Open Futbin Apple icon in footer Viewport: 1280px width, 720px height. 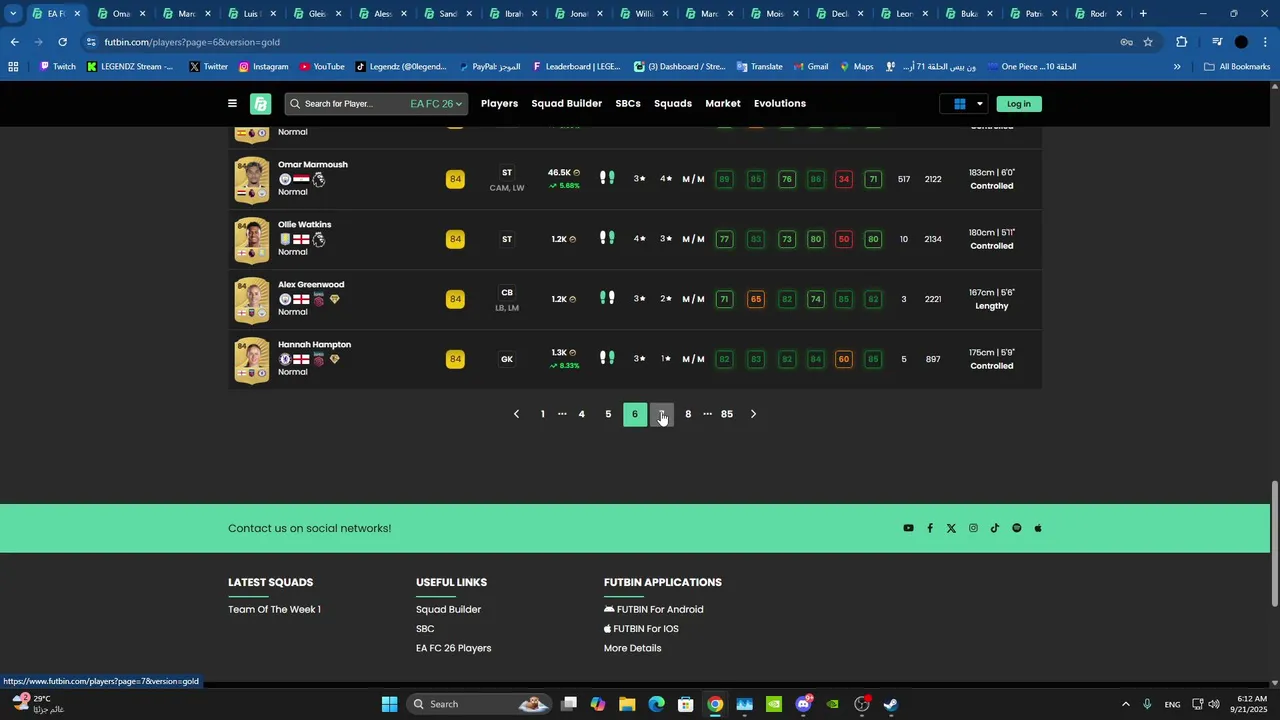coord(1038,528)
